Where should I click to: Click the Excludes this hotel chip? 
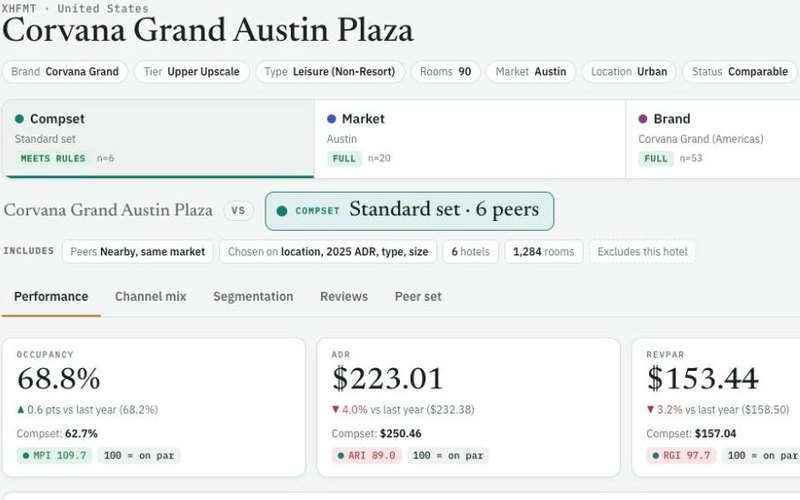pyautogui.click(x=642, y=252)
